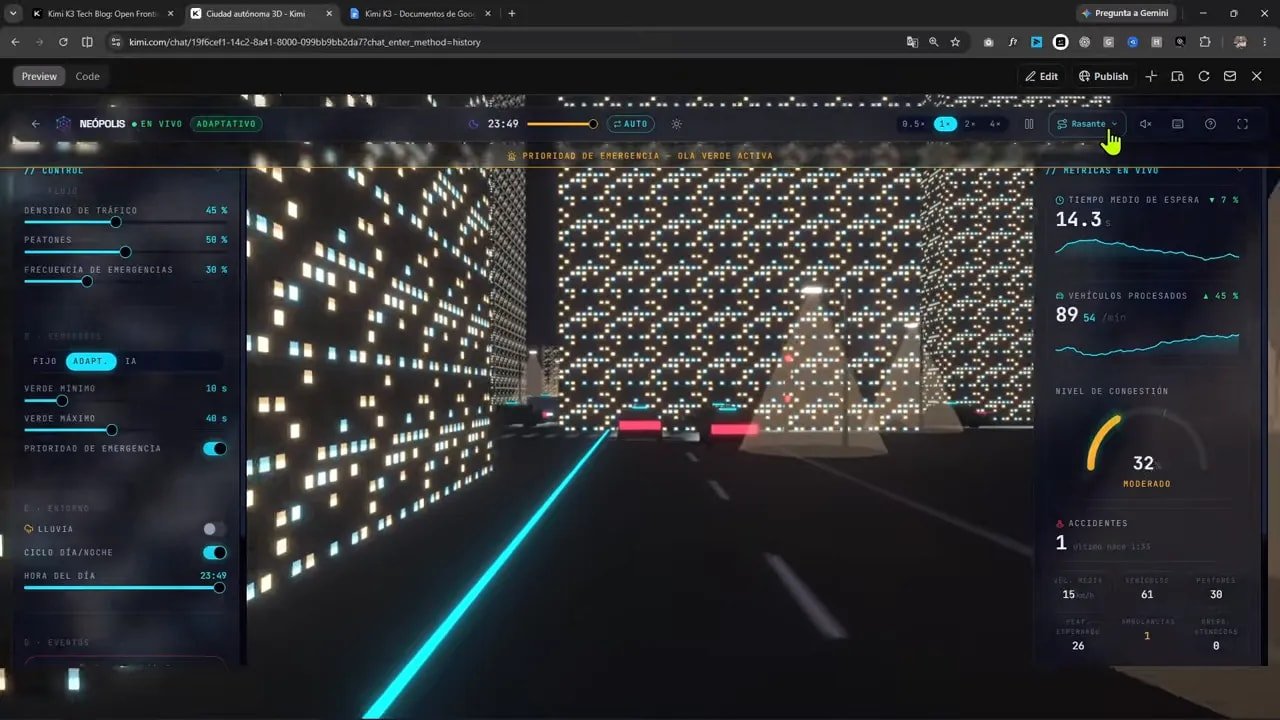Screen dimensions: 1280x720
Task: Toggle Ciclo día/noche switch
Action: click(215, 552)
